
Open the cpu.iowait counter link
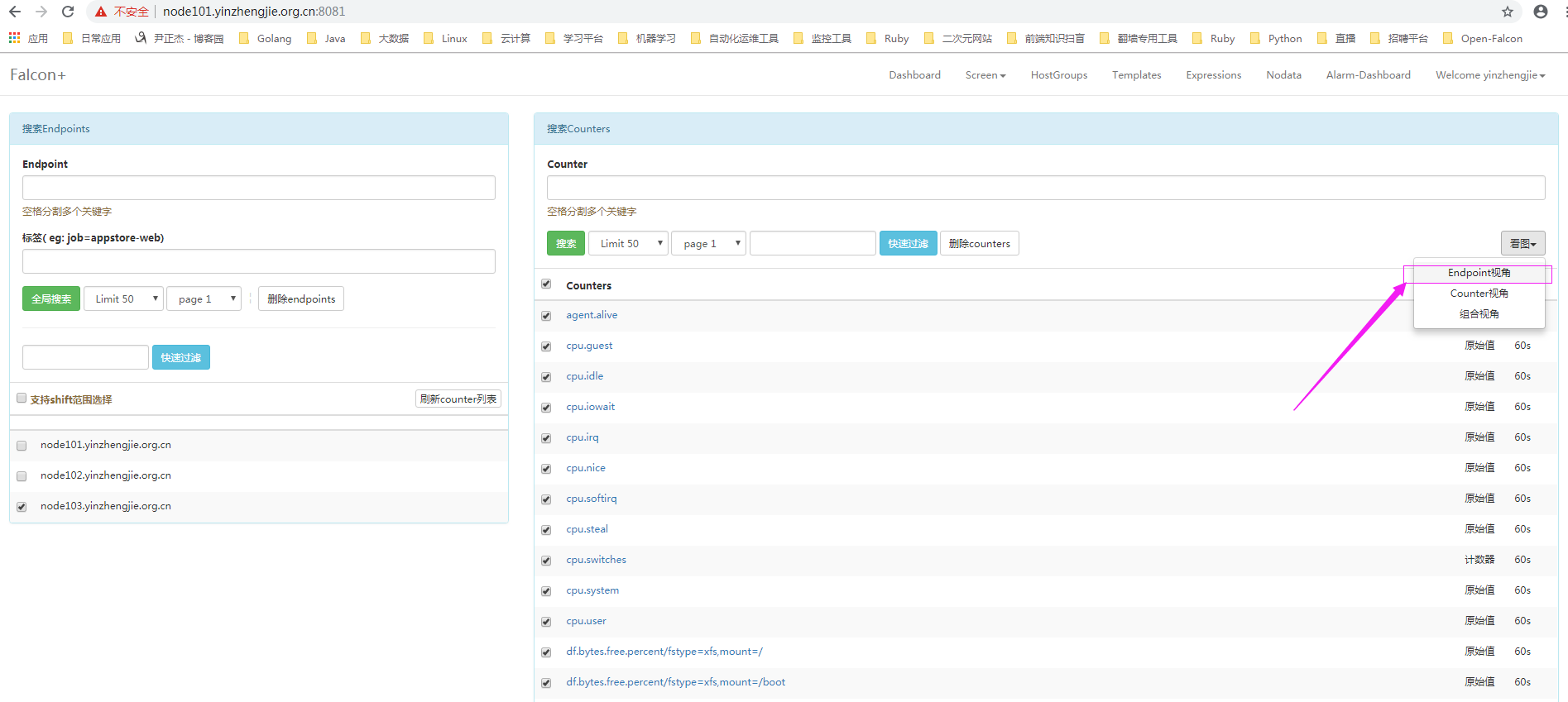click(590, 407)
